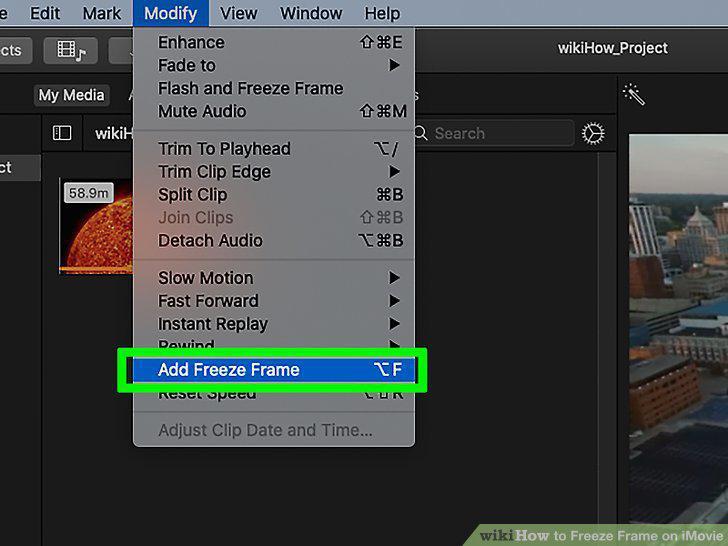728x546 pixels.
Task: Click the media Search field
Action: point(494,134)
